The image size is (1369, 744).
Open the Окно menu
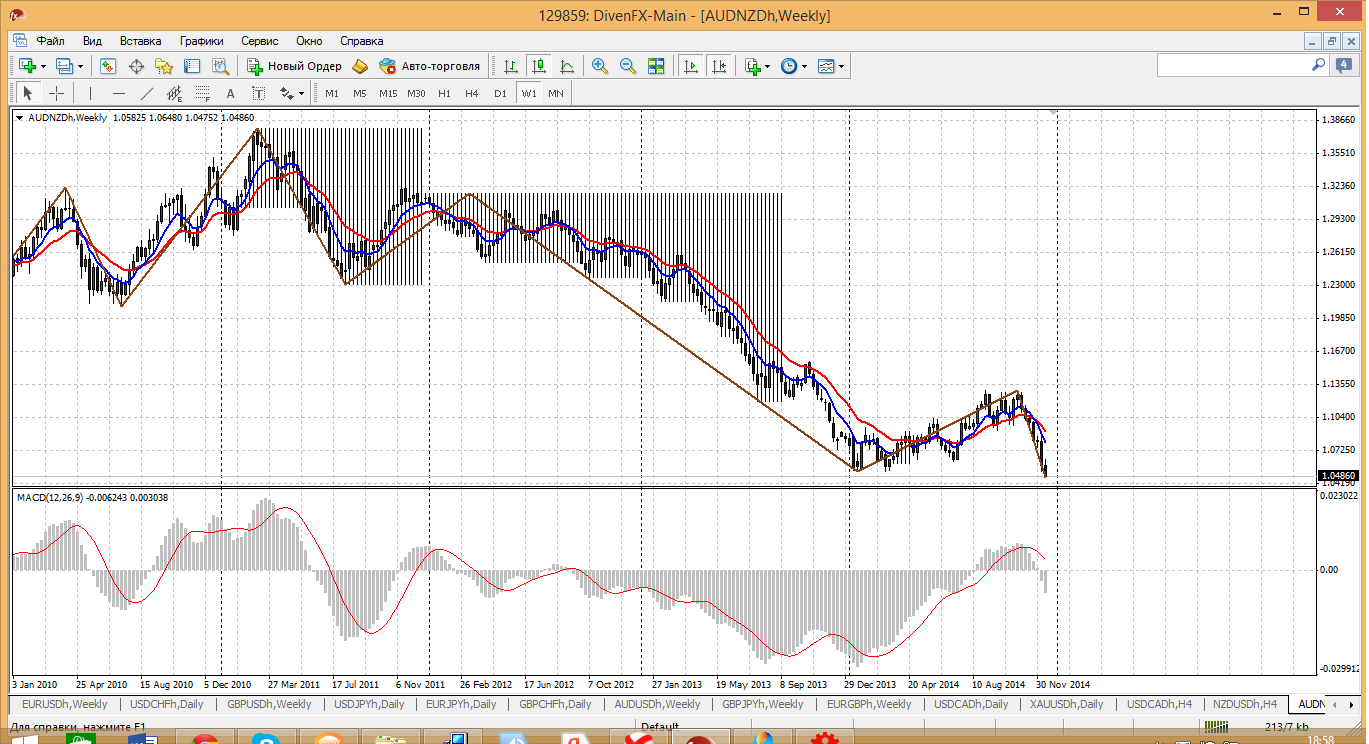click(x=310, y=41)
